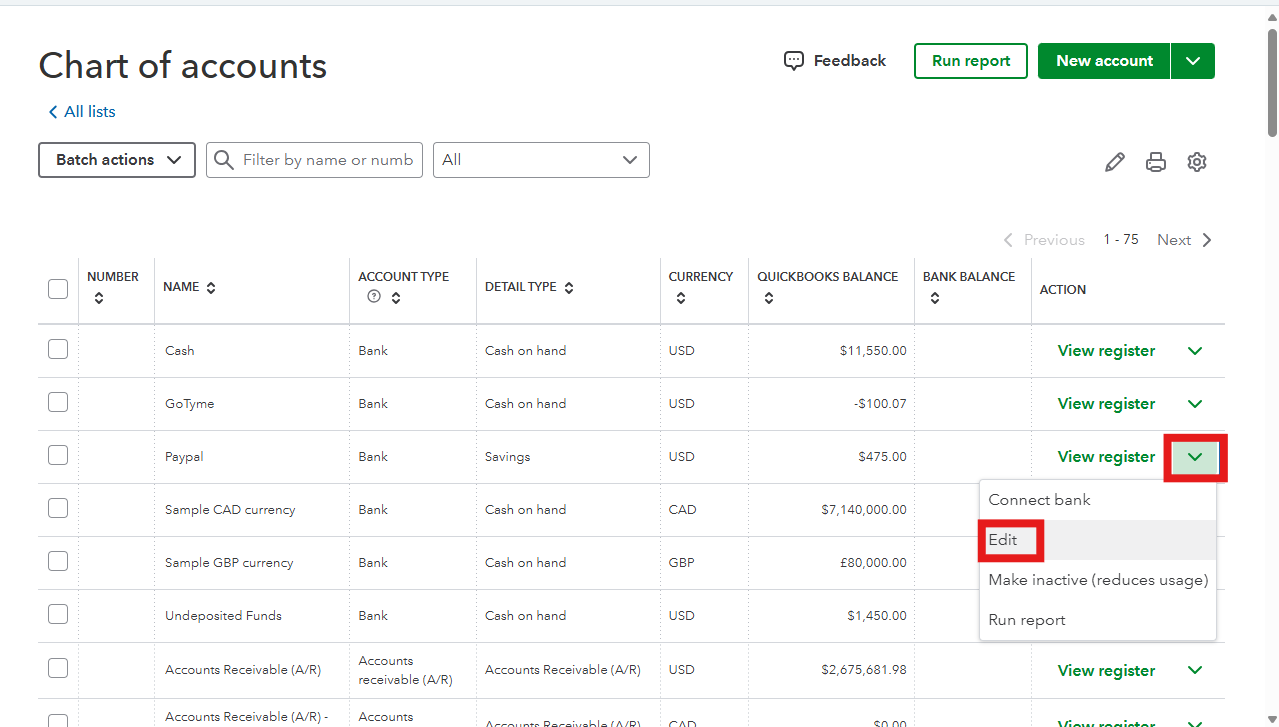The width and height of the screenshot is (1279, 727).
Task: Sort by Name column arrows
Action: pos(211,288)
